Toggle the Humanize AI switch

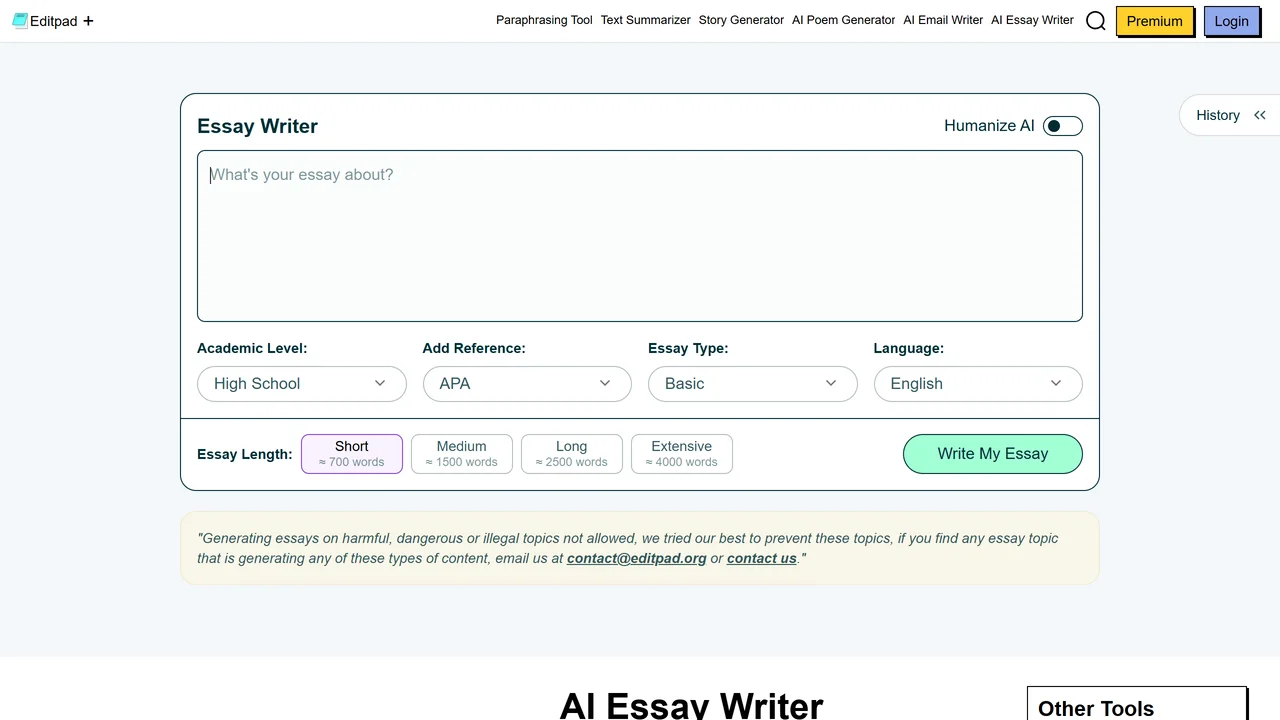[1062, 126]
